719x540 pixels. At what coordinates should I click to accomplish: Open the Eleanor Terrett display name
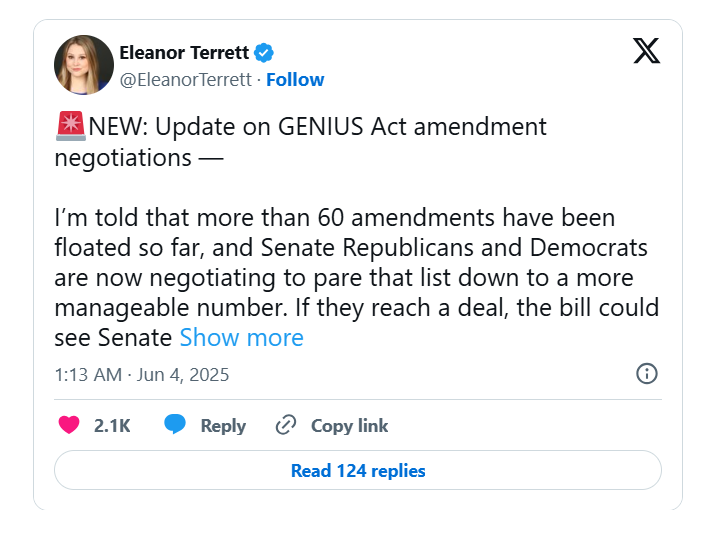184,53
